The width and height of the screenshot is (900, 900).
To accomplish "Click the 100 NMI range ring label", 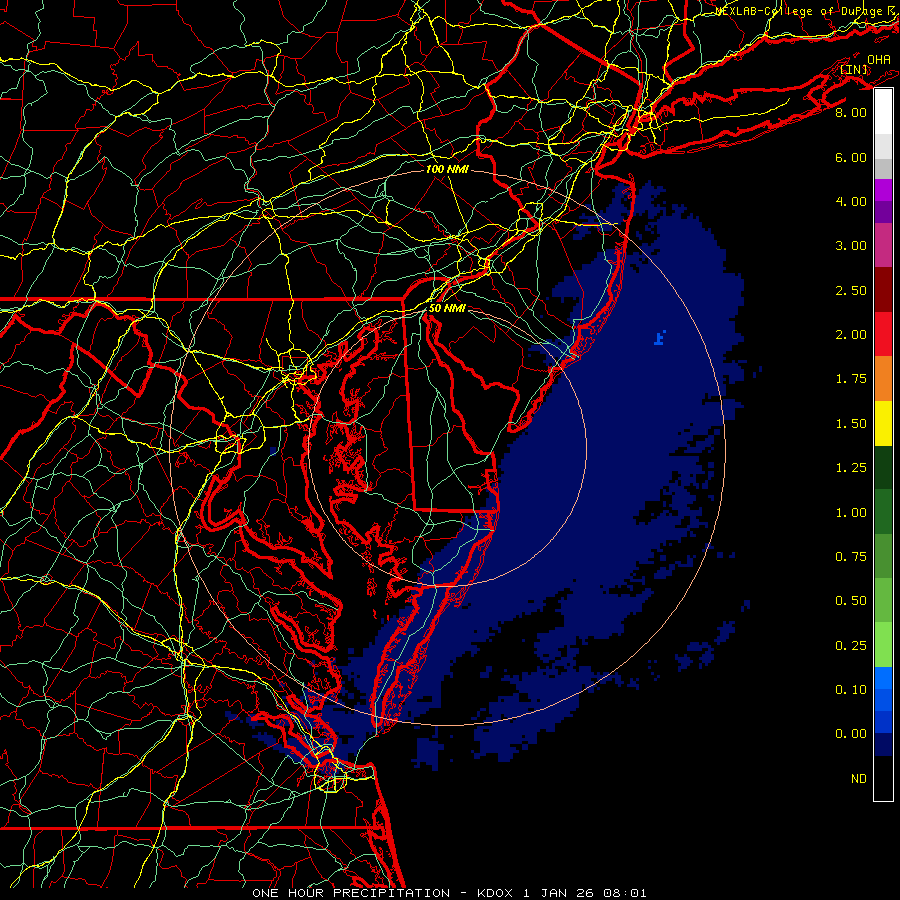I will (447, 169).
